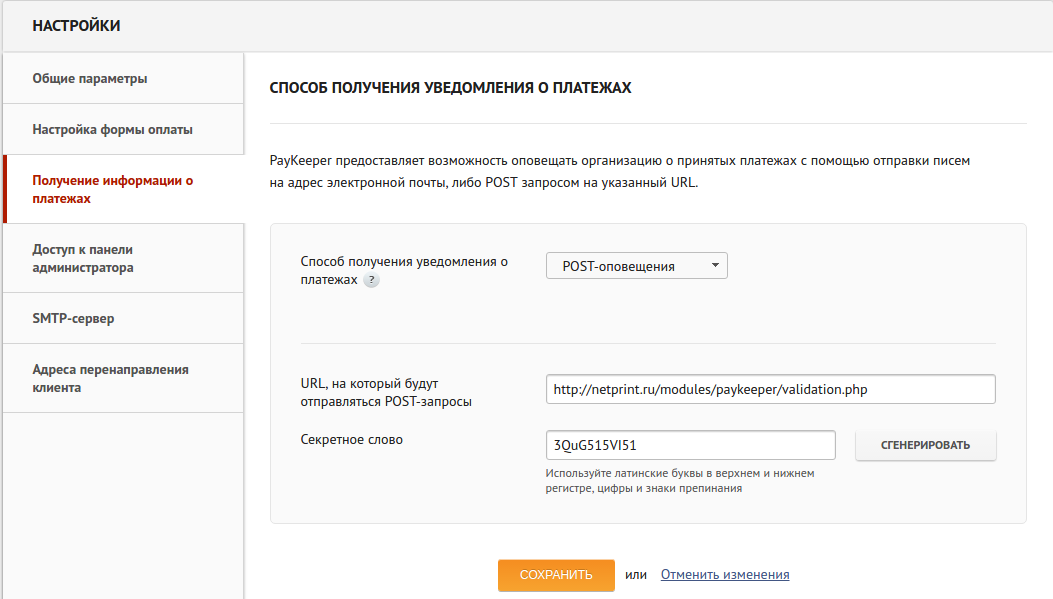The image size is (1053, 599).
Task: Generate a new secret word via СГЕНЕРИРОВАТЬ
Action: click(x=925, y=445)
